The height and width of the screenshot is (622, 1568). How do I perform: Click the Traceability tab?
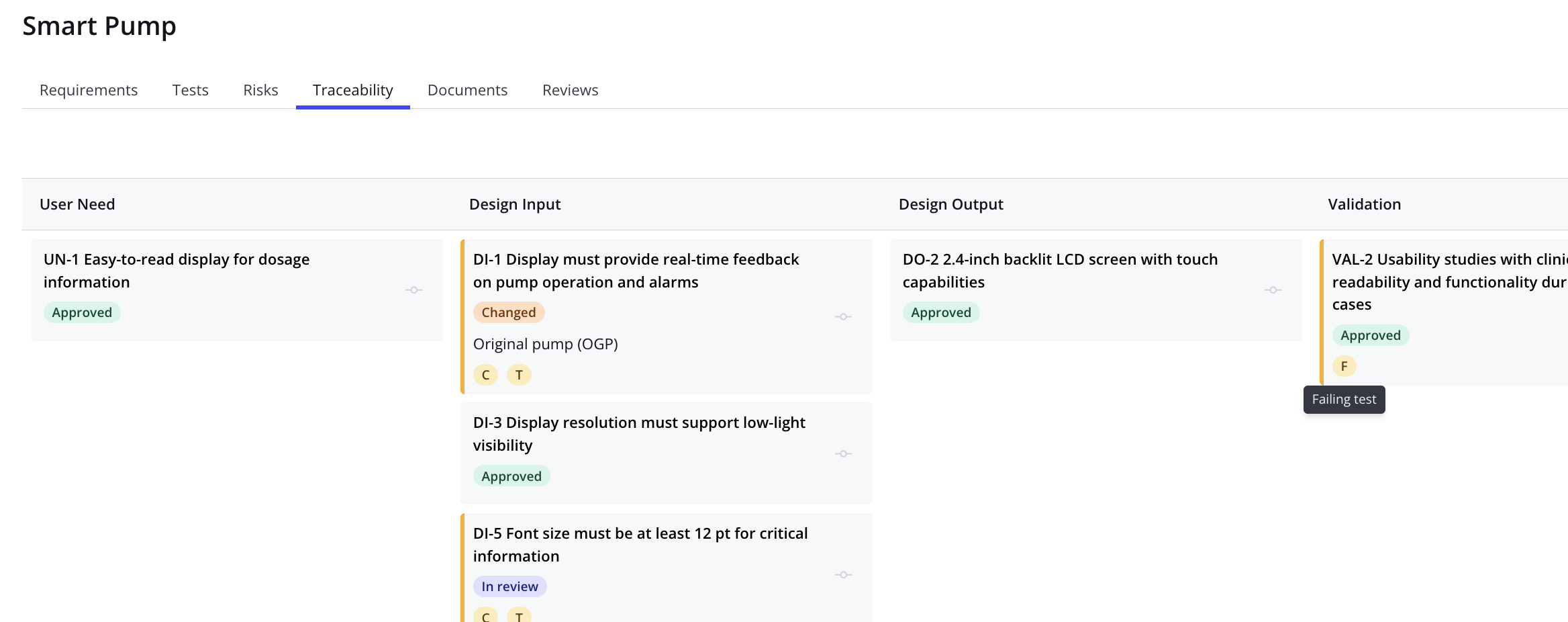point(352,90)
